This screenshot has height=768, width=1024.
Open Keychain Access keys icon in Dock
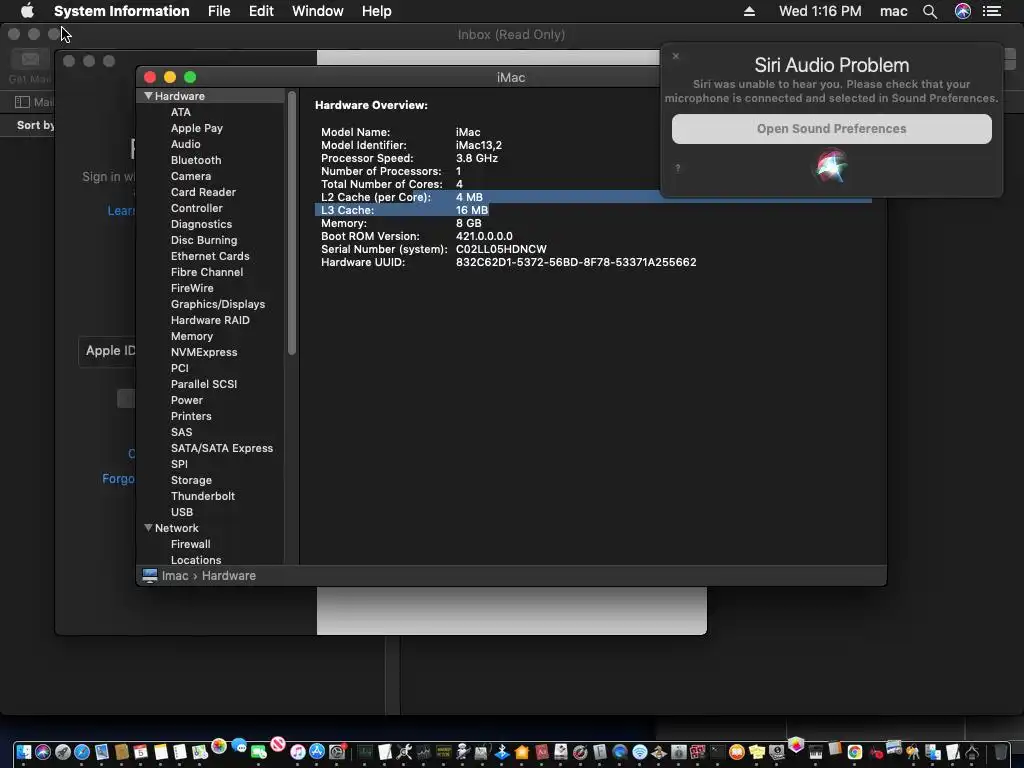913,752
